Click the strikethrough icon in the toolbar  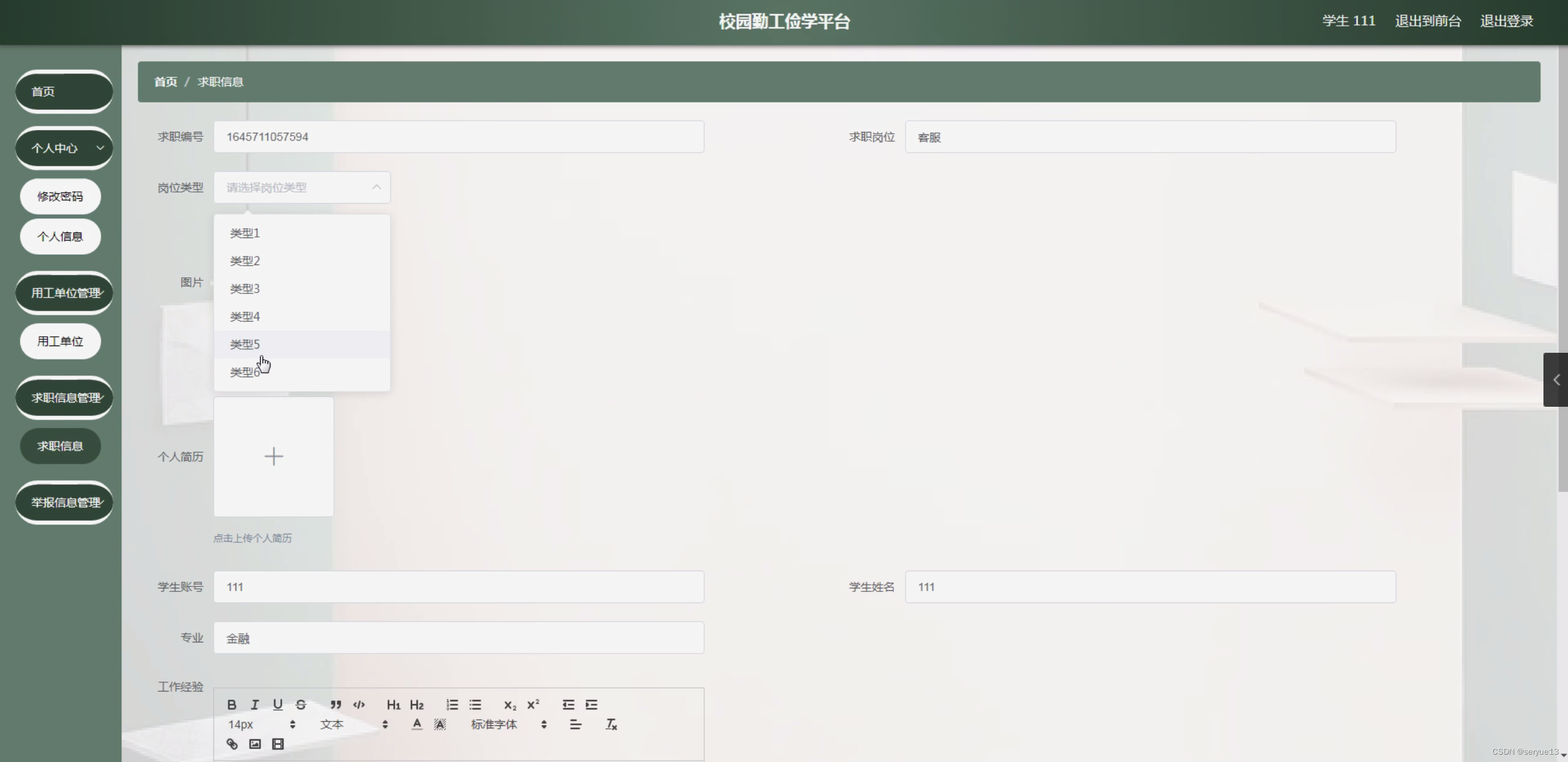click(x=301, y=704)
